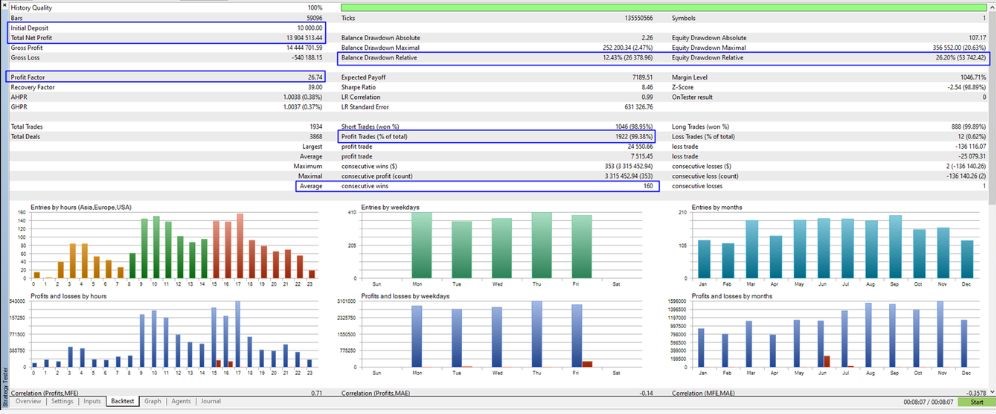Click the Correlation (MFE,MAE) label
The height and width of the screenshot is (414, 996).
point(703,394)
